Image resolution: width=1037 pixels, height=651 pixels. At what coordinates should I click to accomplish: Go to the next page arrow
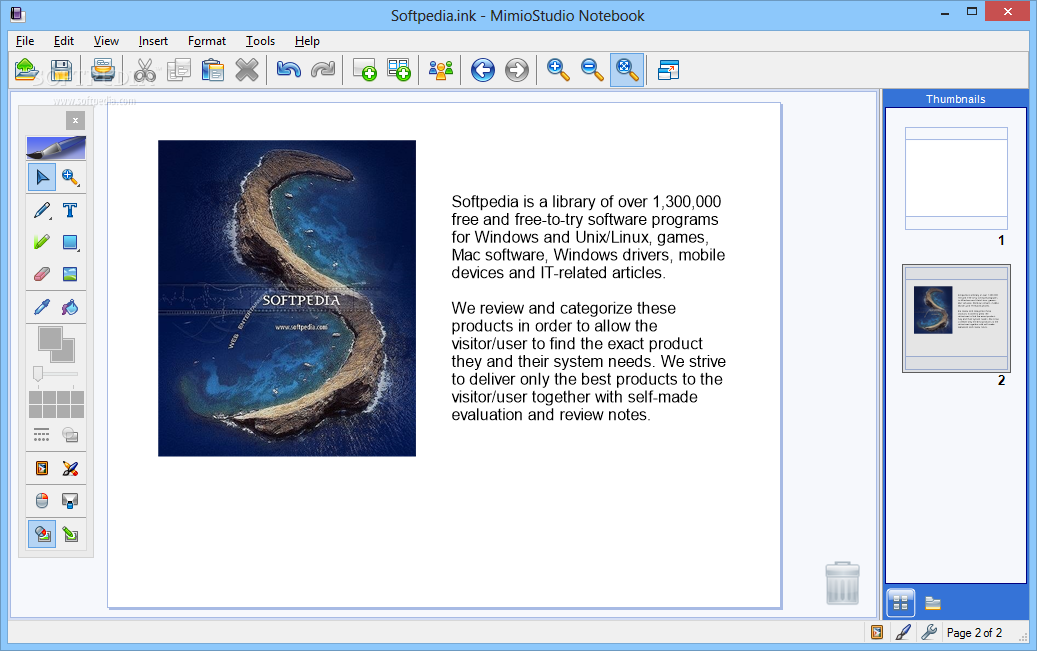pos(517,69)
